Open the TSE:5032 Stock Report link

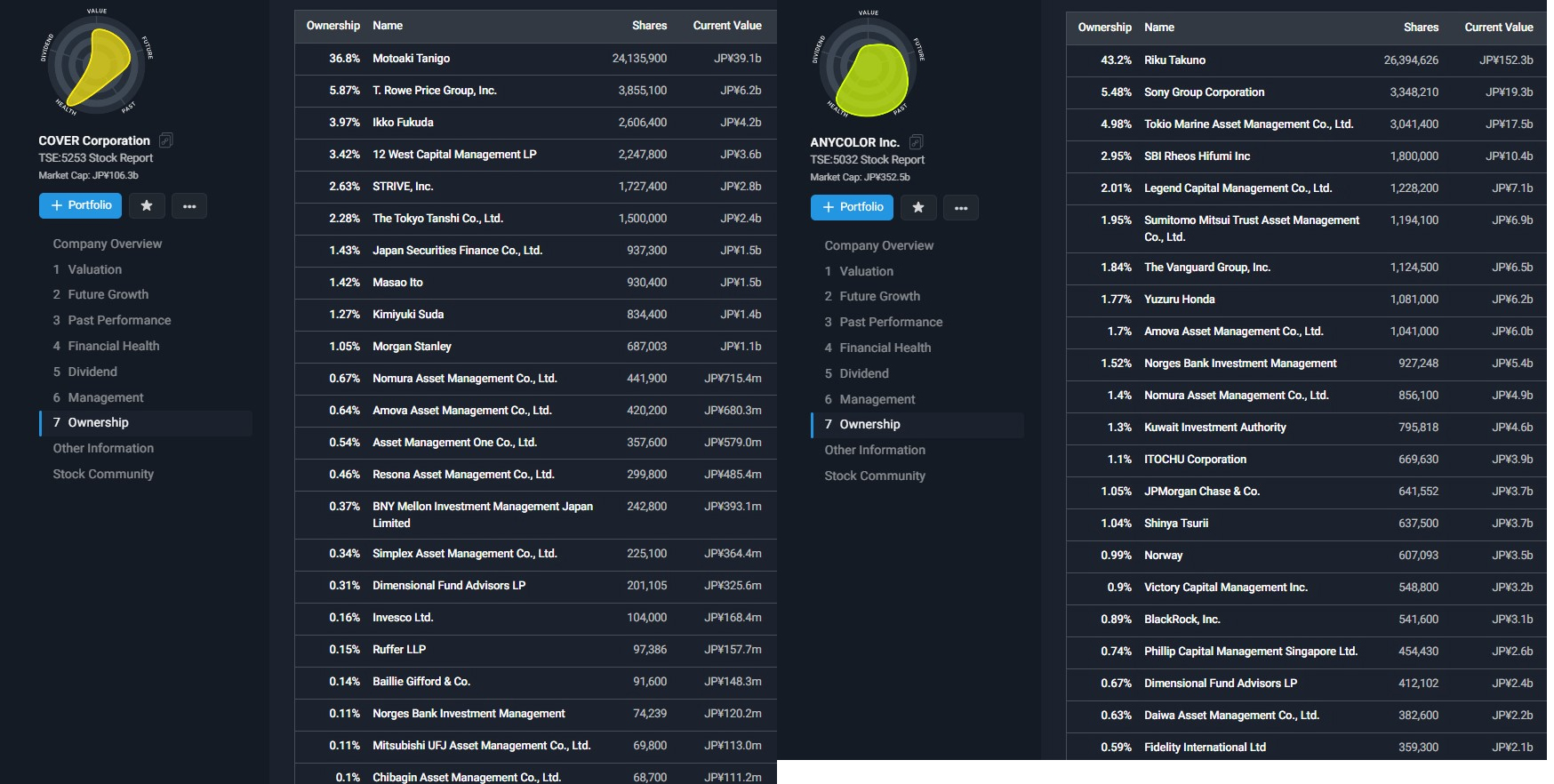click(868, 160)
